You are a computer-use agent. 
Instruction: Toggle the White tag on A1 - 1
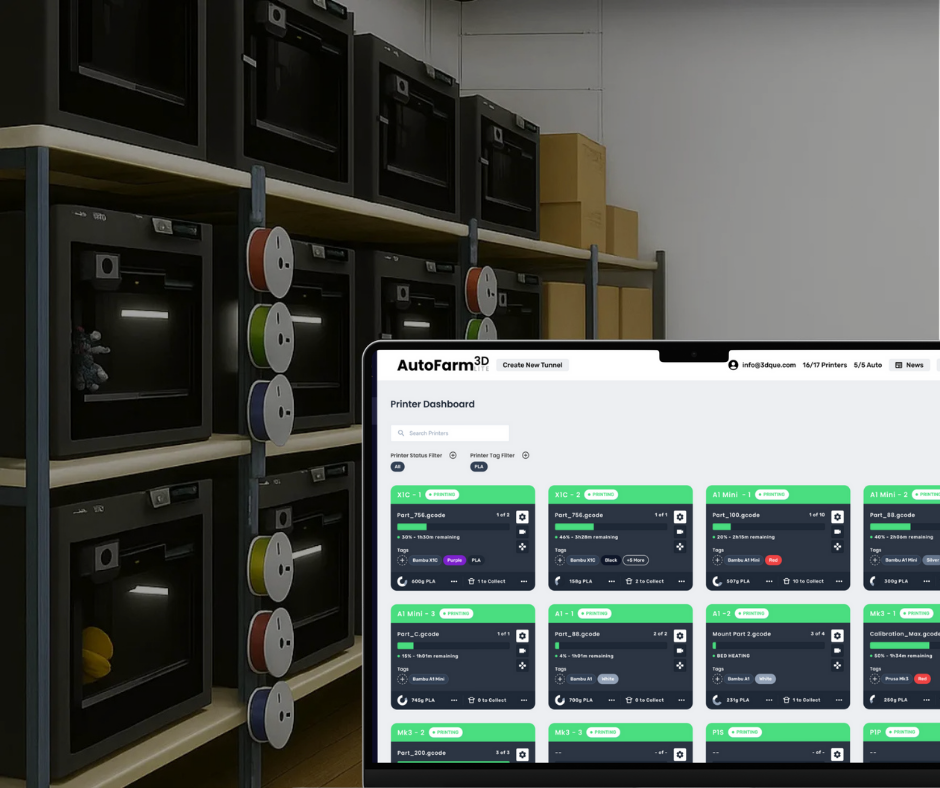(x=608, y=679)
